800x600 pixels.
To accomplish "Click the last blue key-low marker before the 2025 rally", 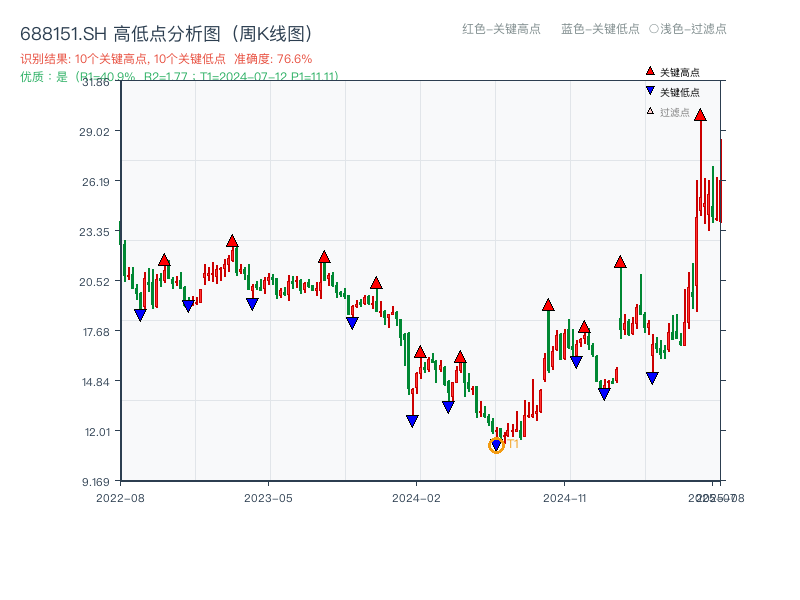I will coord(652,378).
